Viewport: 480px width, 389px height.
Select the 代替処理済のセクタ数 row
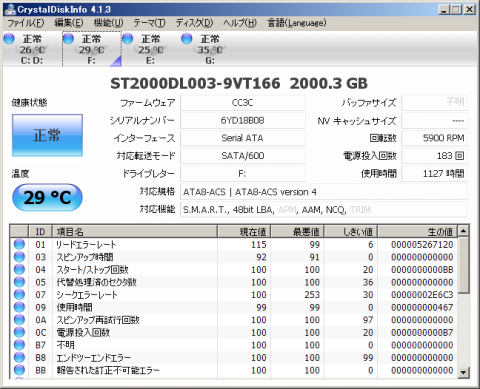click(x=234, y=282)
